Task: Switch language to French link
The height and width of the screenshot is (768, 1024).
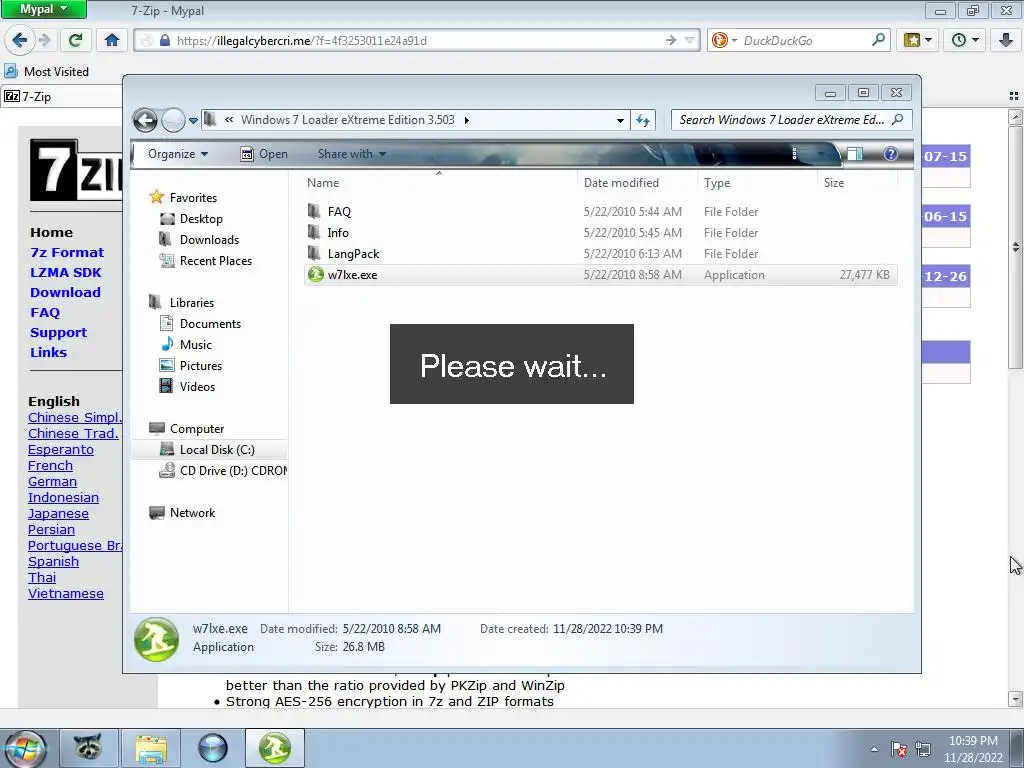Action: [50, 466]
